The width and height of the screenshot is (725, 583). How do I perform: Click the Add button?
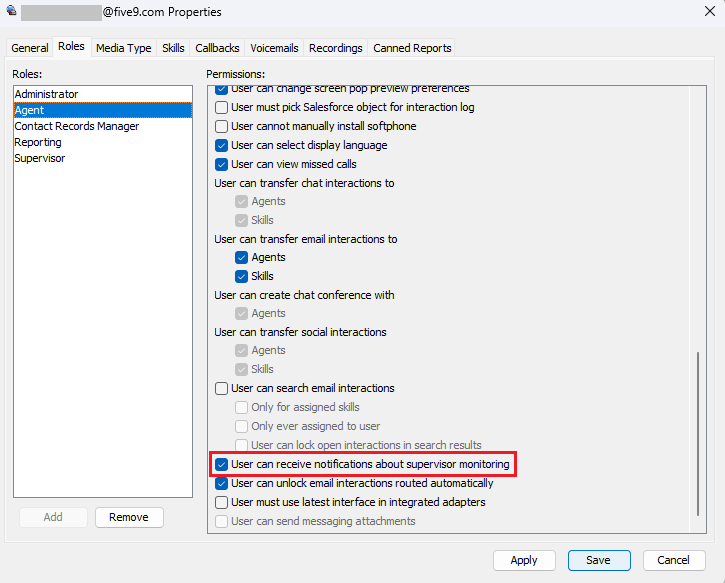click(x=53, y=517)
